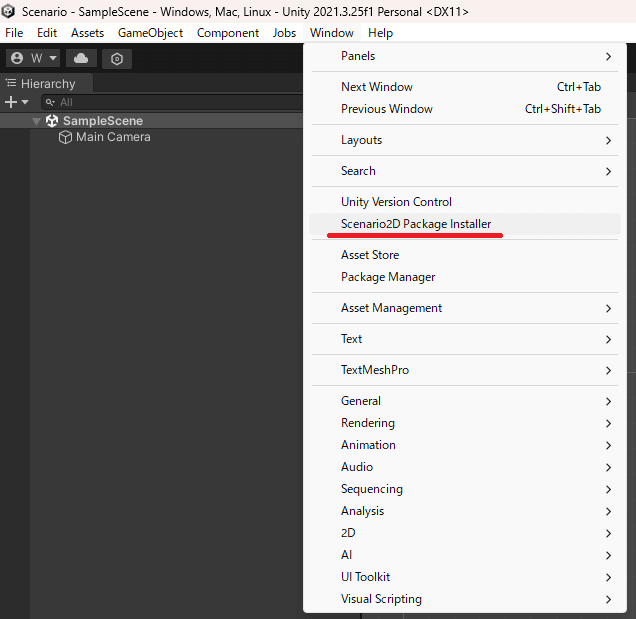Expand the Audio submenu
Image resolution: width=636 pixels, height=619 pixels.
[x=465, y=467]
